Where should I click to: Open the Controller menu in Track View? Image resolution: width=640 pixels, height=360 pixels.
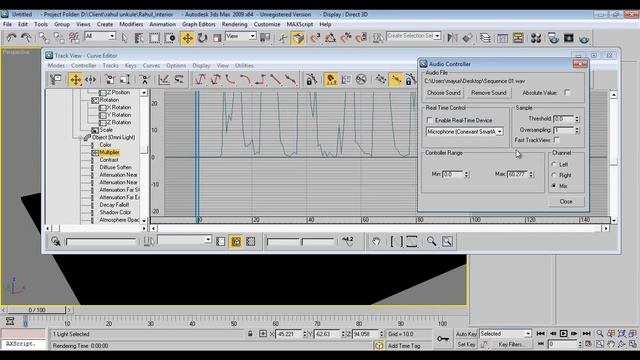[84, 66]
